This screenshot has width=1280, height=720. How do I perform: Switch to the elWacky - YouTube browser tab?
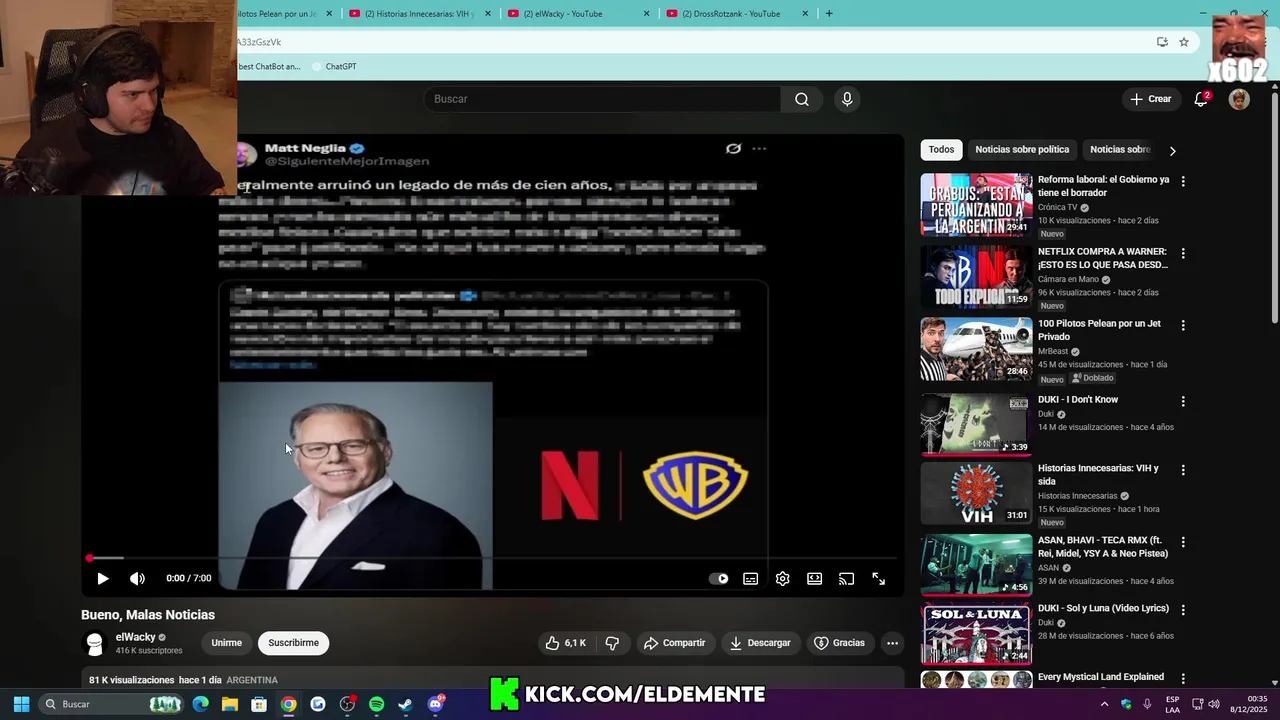[x=577, y=14]
